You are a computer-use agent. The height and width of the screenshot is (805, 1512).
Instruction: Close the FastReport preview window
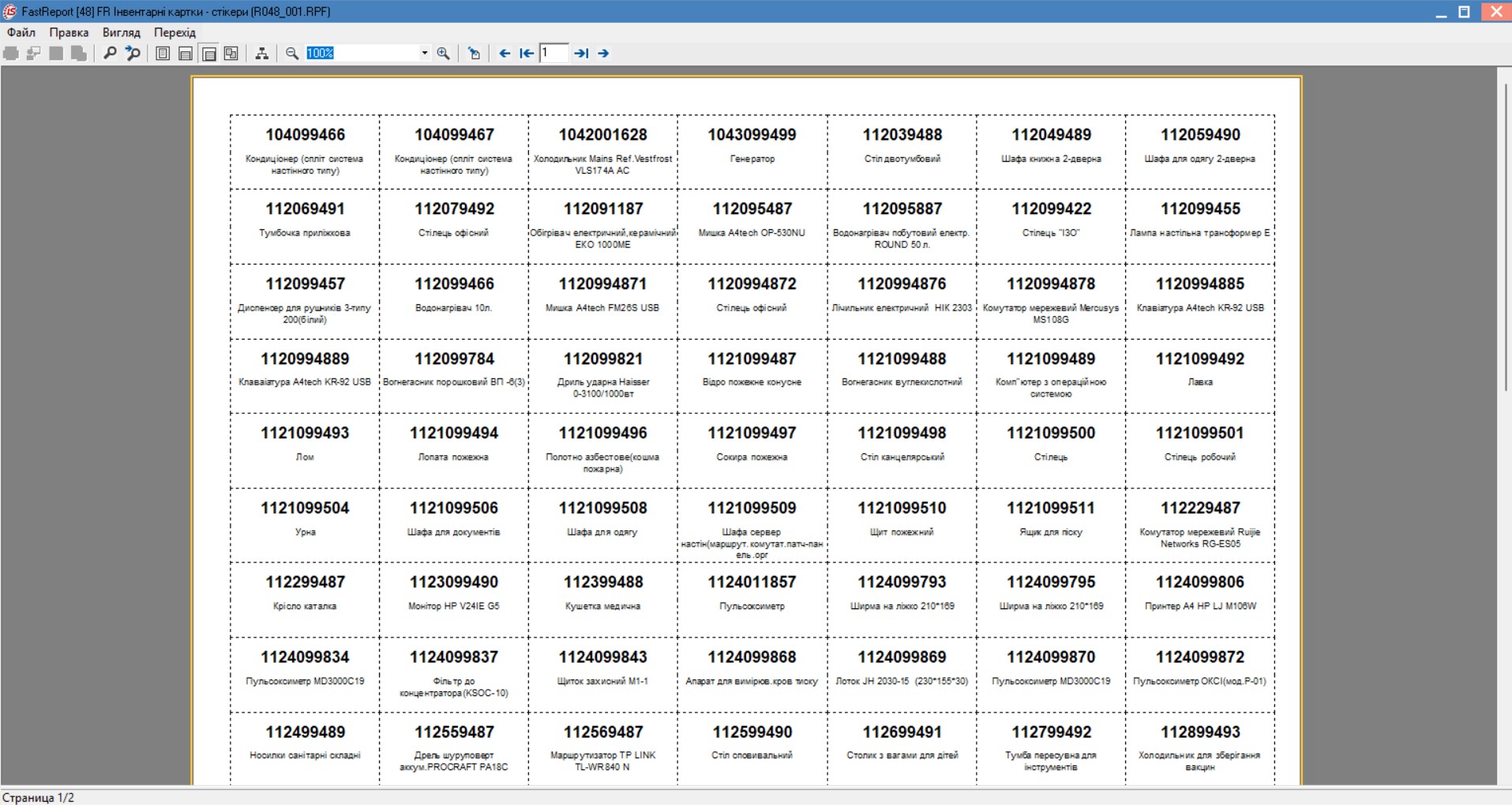[1495, 11]
